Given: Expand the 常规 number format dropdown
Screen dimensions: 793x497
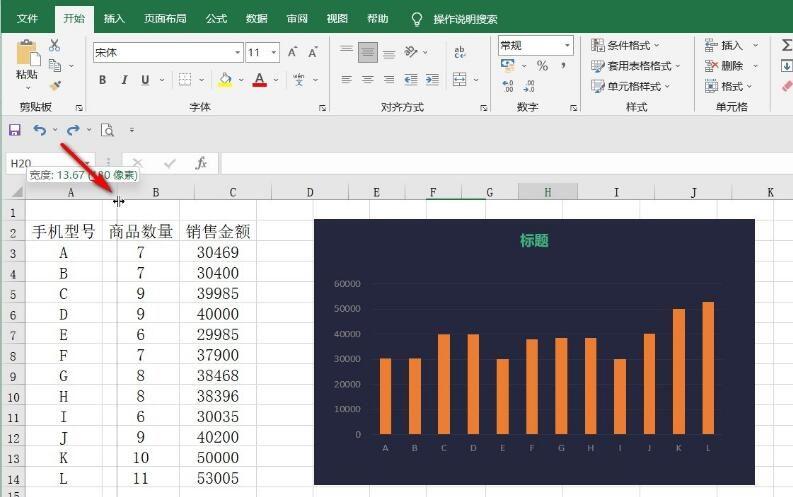Looking at the screenshot, I should click(x=567, y=46).
